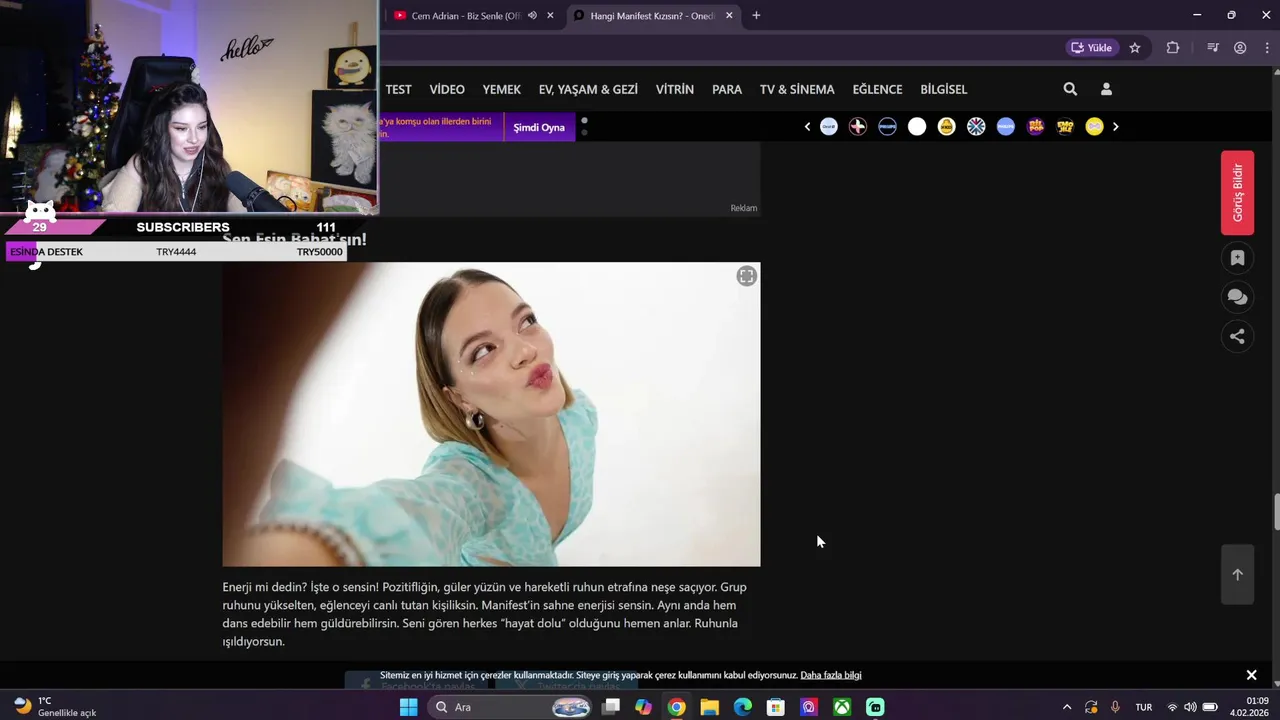Click the site search magnifier icon
The image size is (1280, 720).
1070,89
